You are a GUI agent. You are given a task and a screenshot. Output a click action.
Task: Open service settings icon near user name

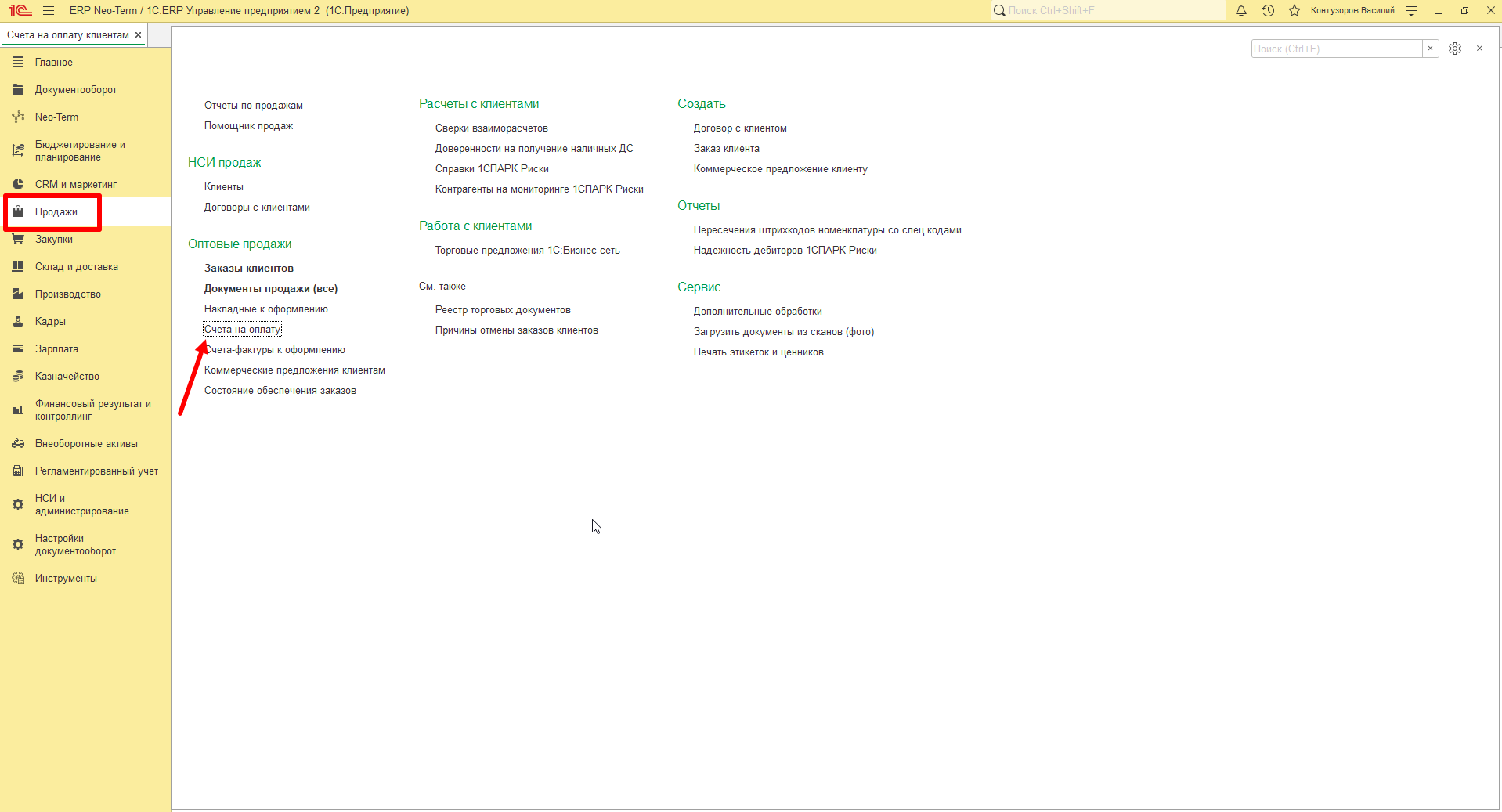point(1411,11)
